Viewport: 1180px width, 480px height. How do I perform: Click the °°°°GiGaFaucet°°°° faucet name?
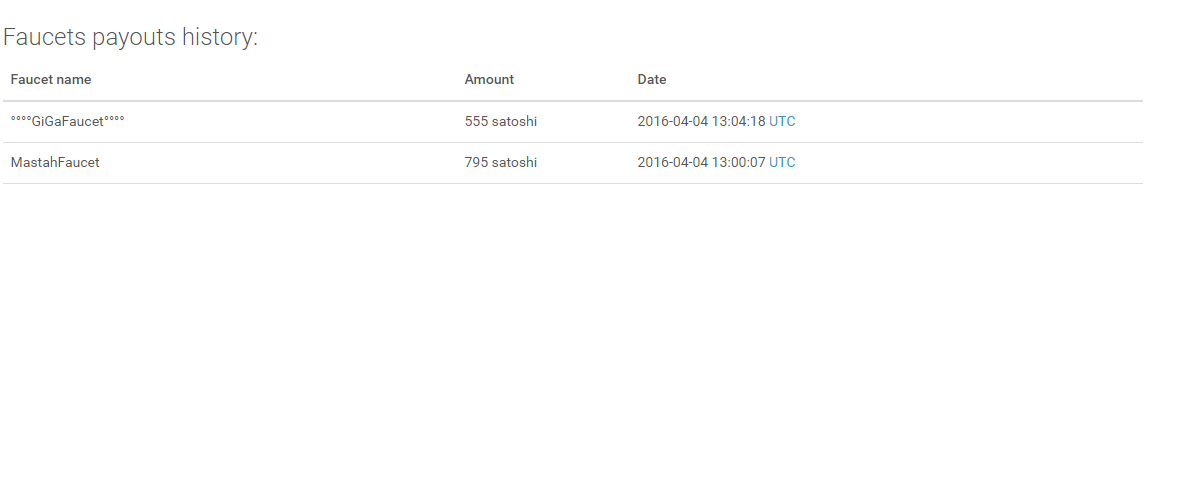pos(67,122)
